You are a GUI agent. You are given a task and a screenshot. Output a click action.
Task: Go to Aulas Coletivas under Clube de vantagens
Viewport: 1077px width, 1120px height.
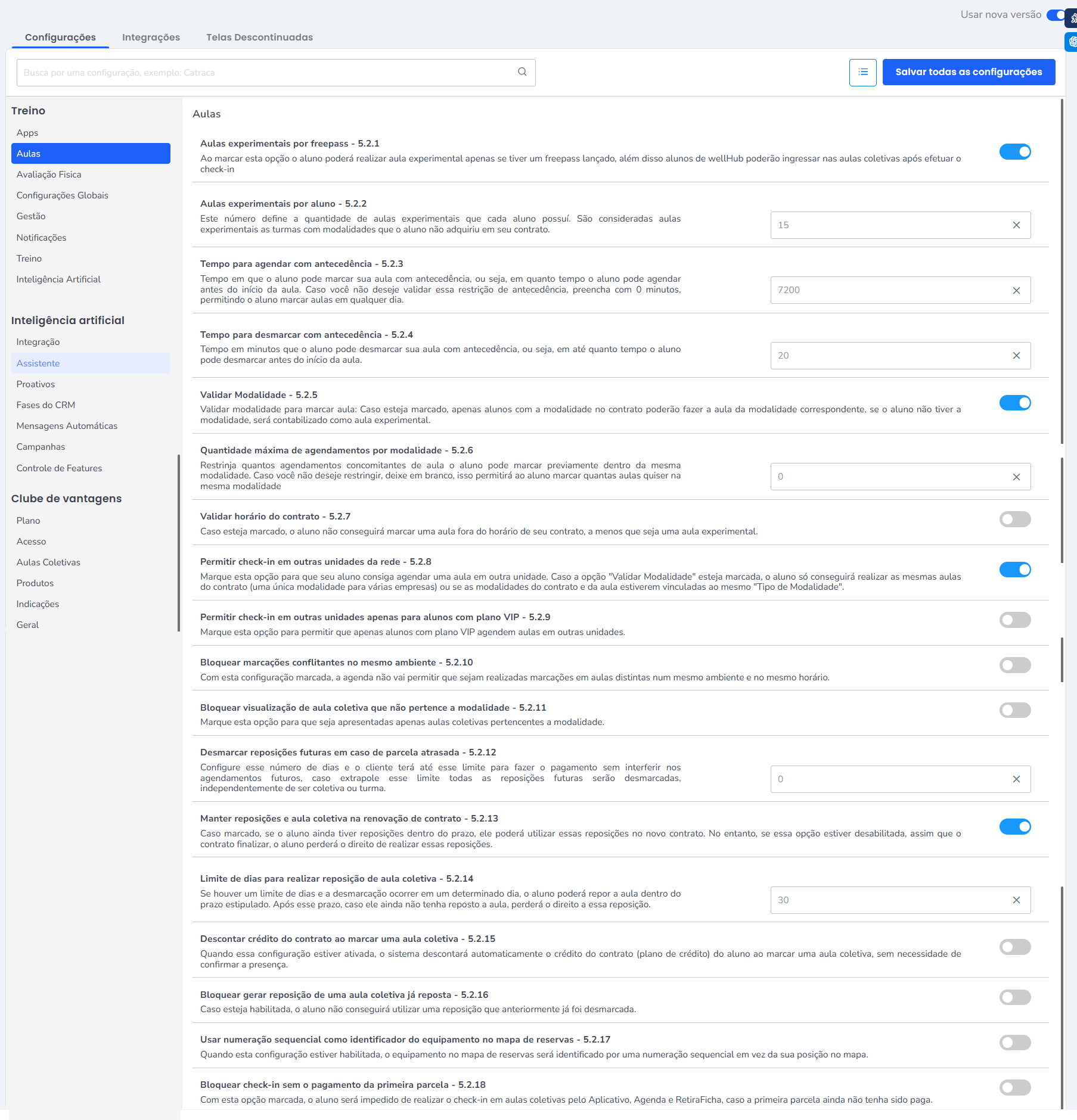click(x=48, y=562)
